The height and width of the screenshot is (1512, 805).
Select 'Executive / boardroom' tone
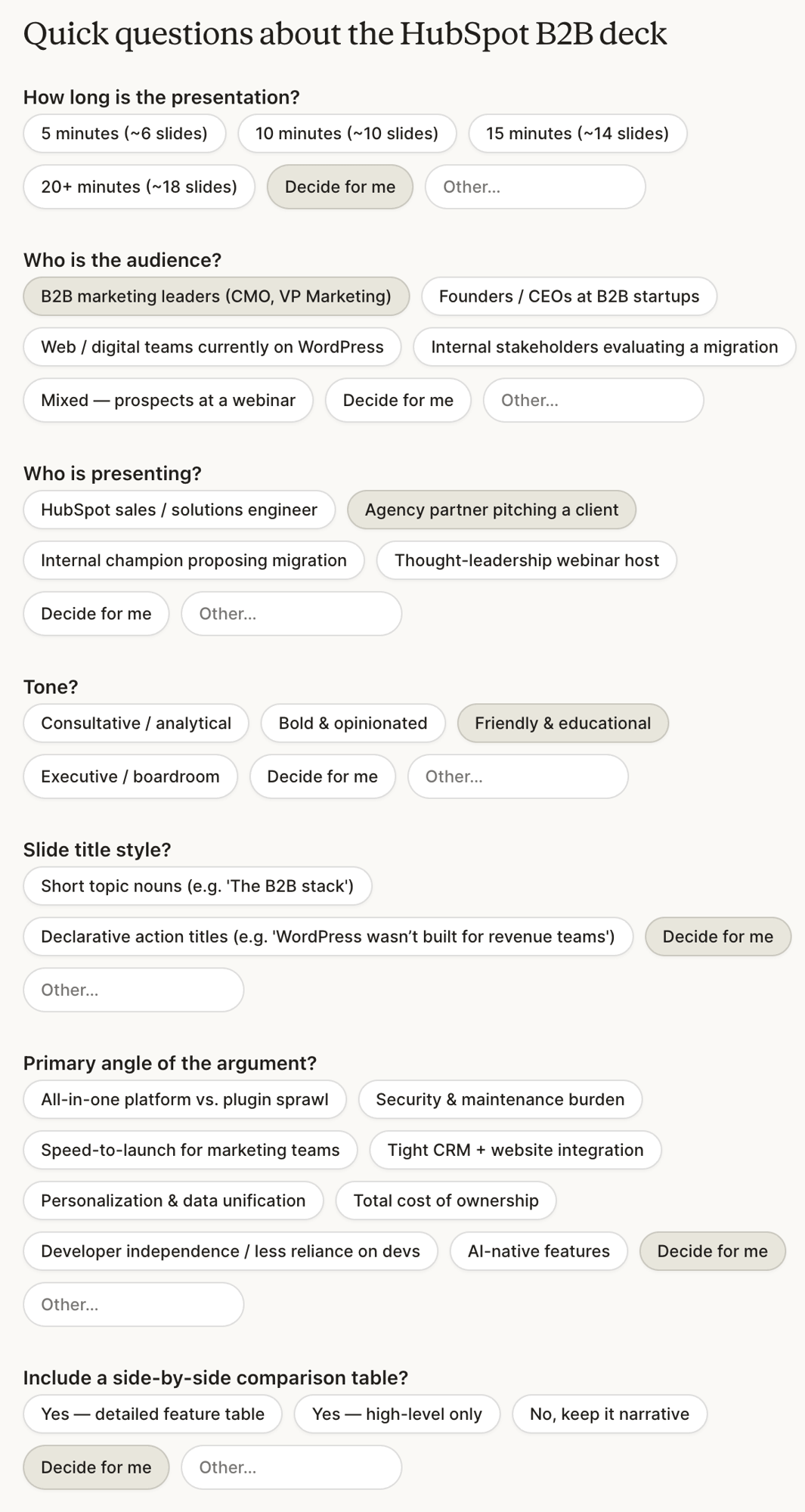(x=130, y=776)
